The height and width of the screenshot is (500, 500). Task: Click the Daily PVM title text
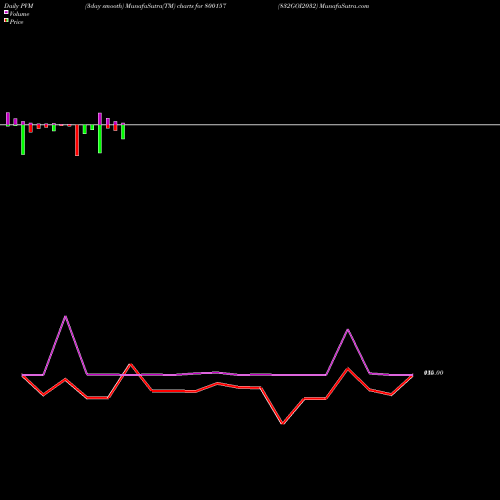tap(19, 6)
